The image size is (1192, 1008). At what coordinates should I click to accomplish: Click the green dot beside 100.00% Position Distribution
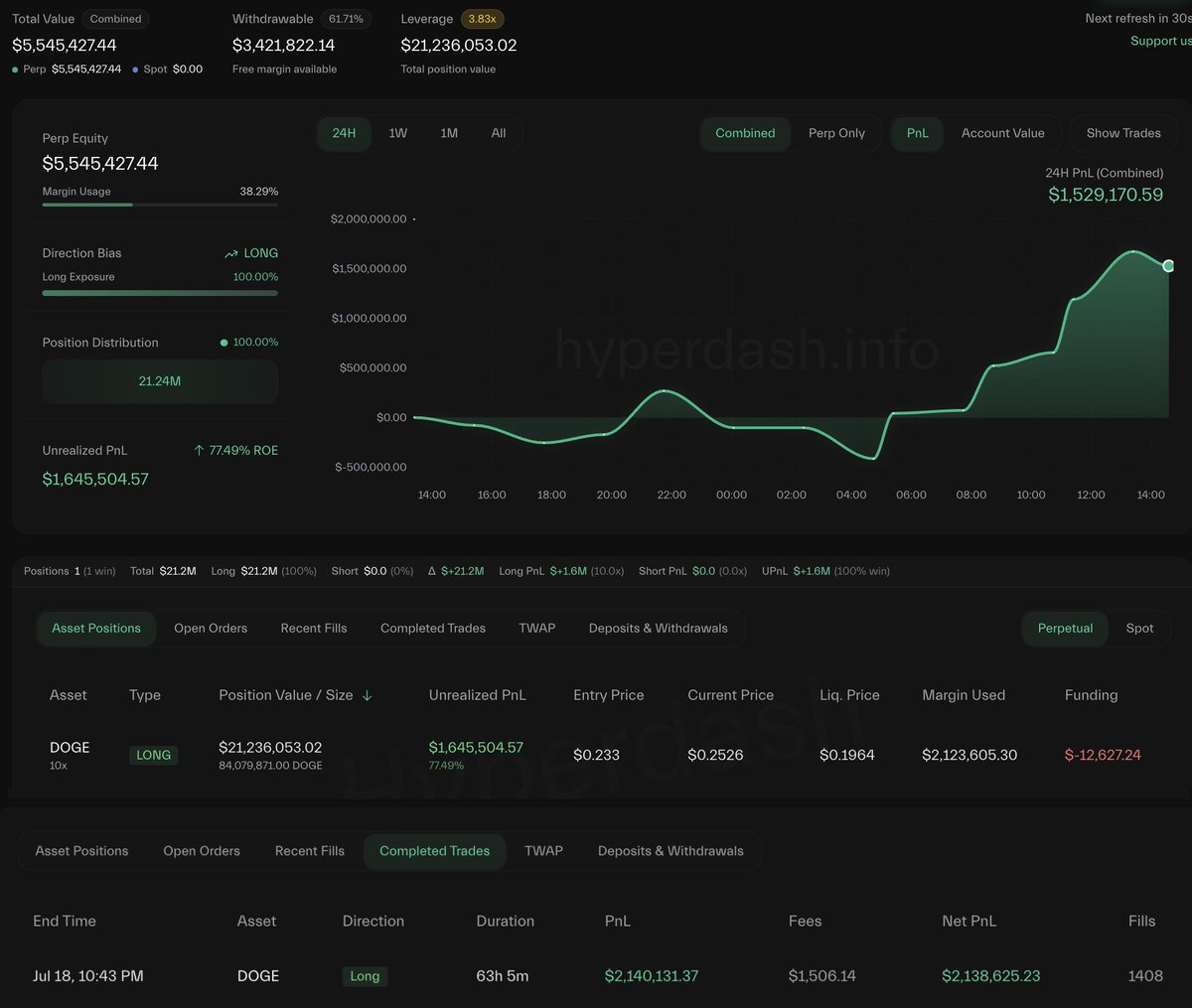pyautogui.click(x=224, y=343)
